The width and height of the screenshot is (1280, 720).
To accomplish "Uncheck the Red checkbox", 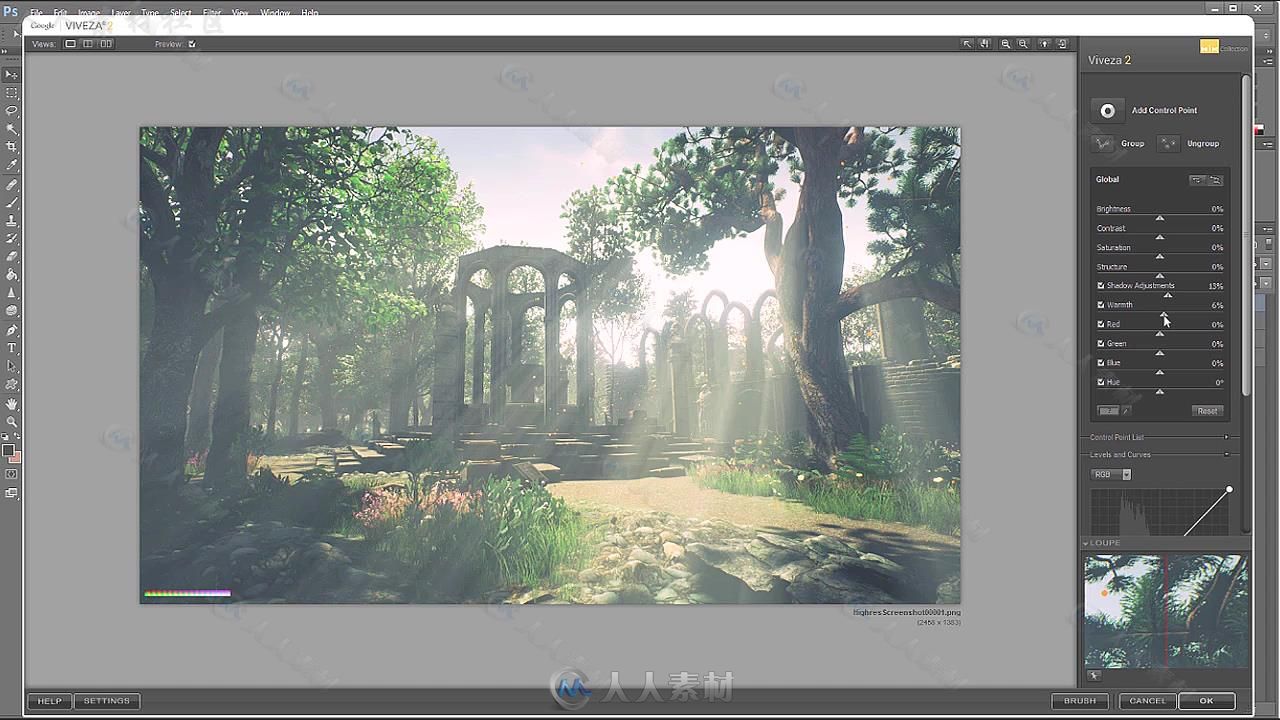I will [1101, 324].
